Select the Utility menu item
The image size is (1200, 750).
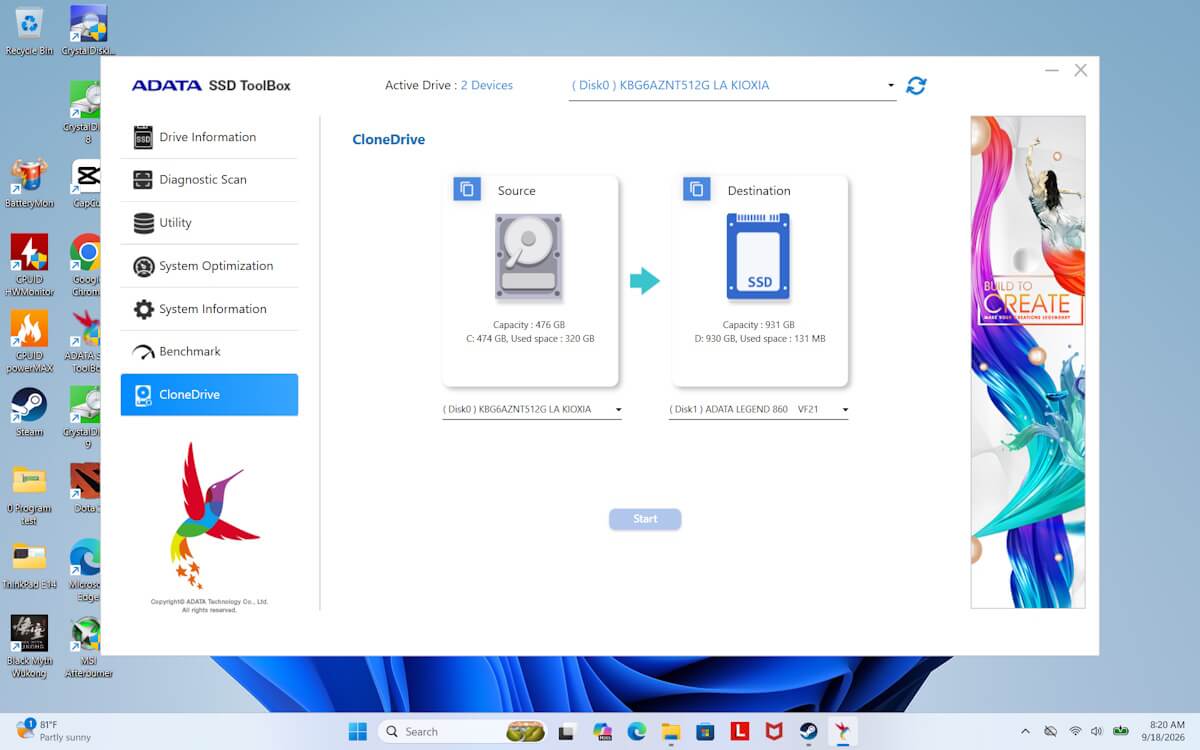click(209, 223)
